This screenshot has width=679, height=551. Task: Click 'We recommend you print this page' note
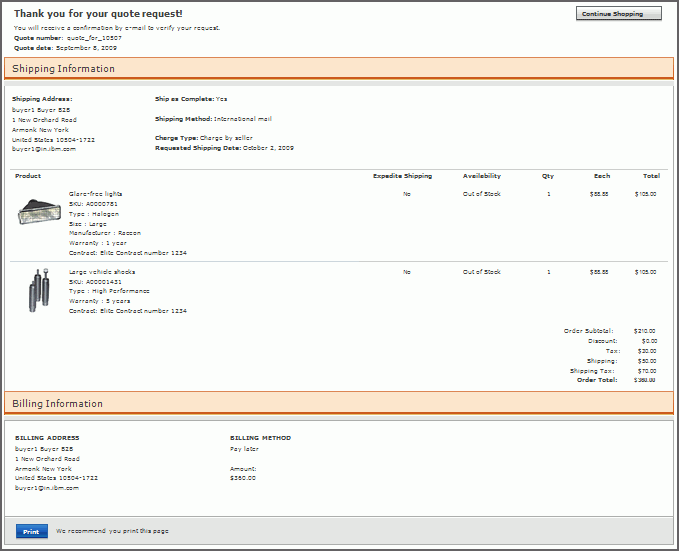coord(112,531)
